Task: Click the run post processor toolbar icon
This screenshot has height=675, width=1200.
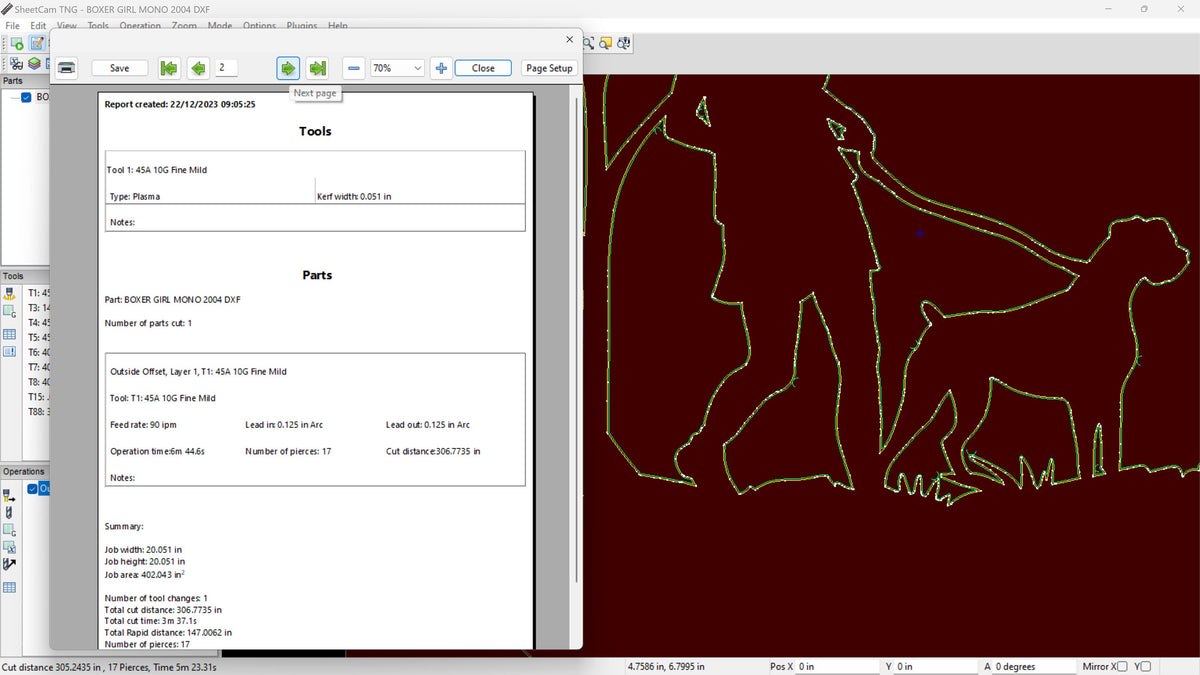Action: [17, 43]
